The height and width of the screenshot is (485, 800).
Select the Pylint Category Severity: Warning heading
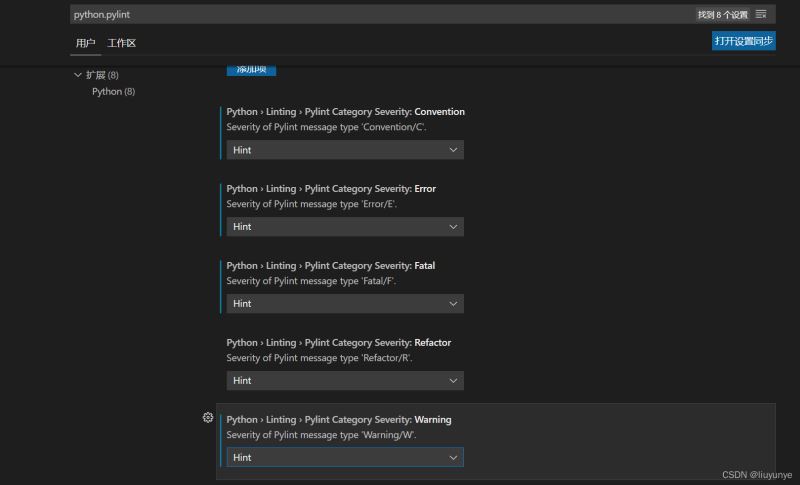pyautogui.click(x=338, y=420)
